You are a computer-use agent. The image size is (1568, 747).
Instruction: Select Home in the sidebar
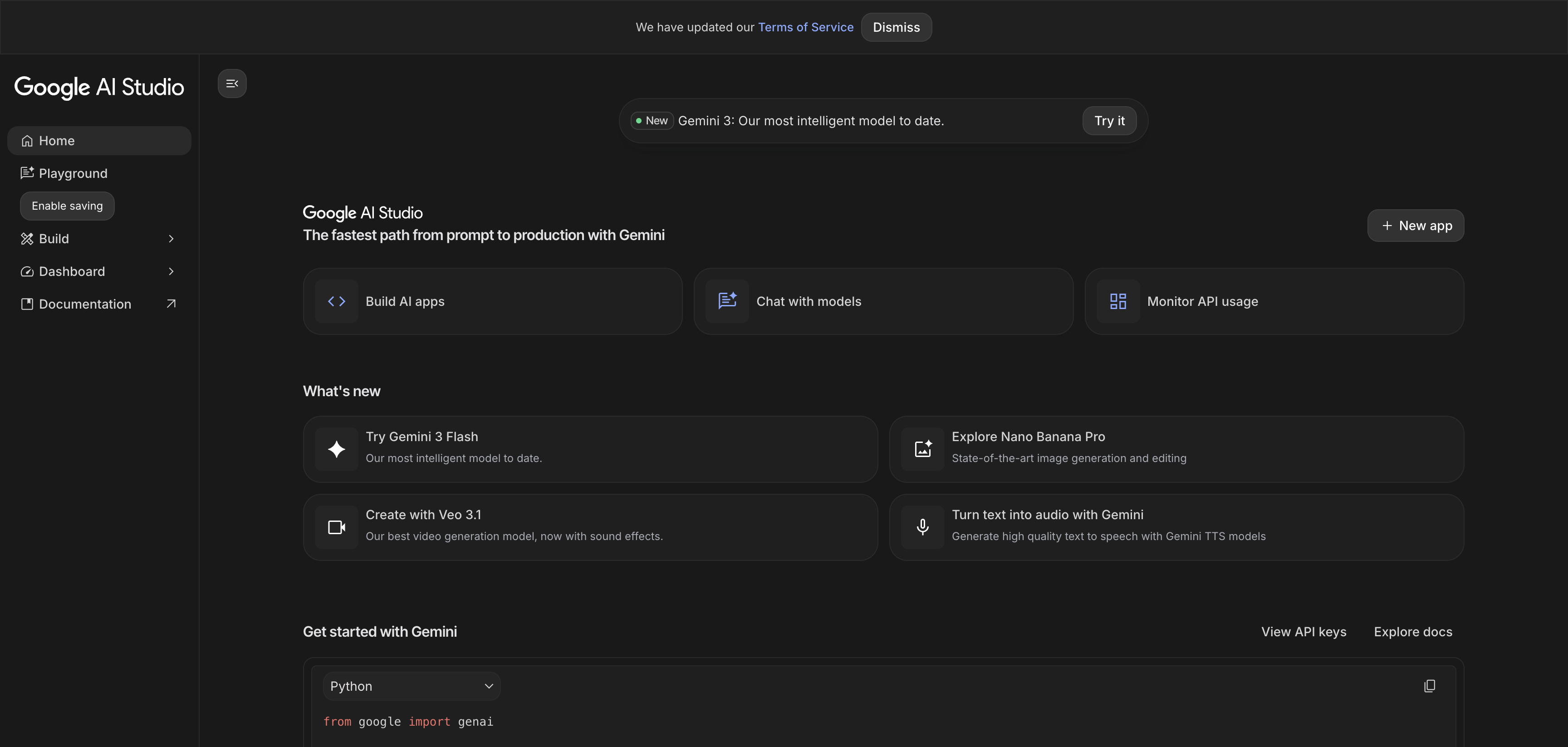(x=57, y=141)
